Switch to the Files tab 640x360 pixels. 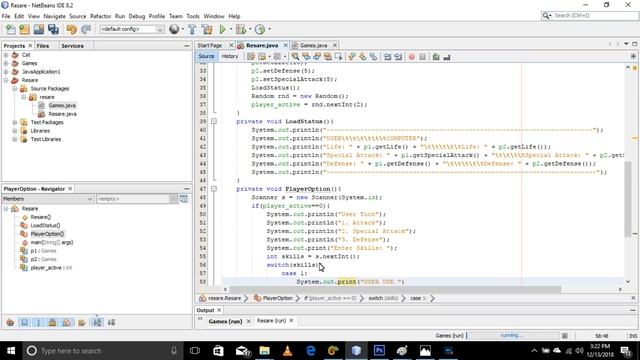coord(43,46)
